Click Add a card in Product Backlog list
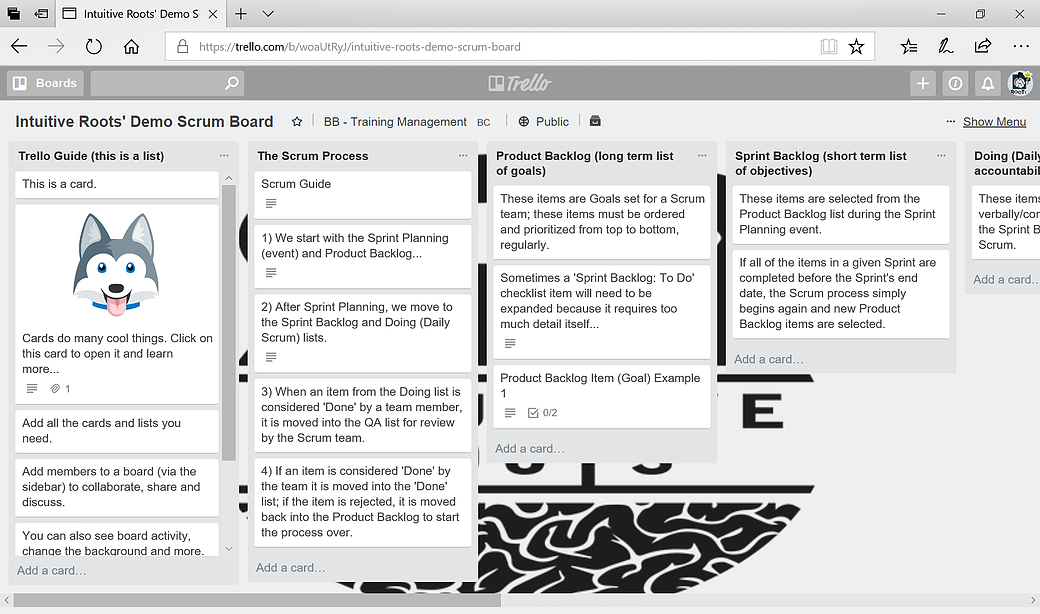The width and height of the screenshot is (1040, 614). (530, 449)
